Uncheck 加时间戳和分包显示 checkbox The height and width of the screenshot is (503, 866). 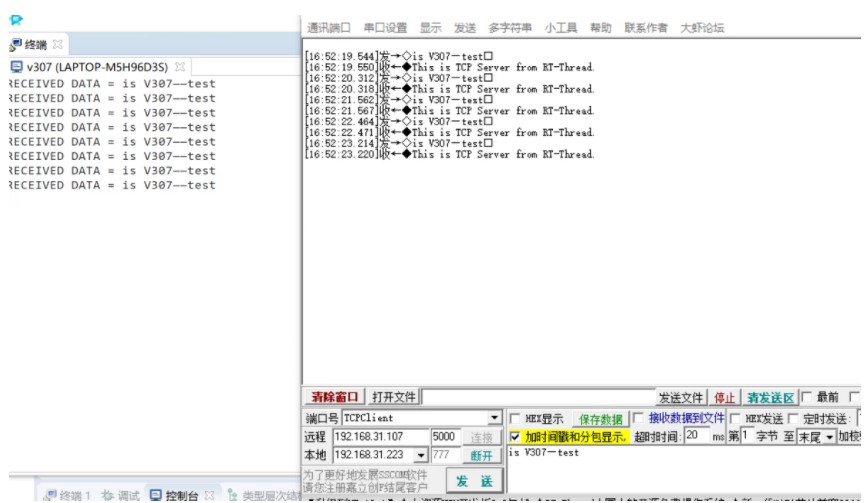(x=515, y=437)
